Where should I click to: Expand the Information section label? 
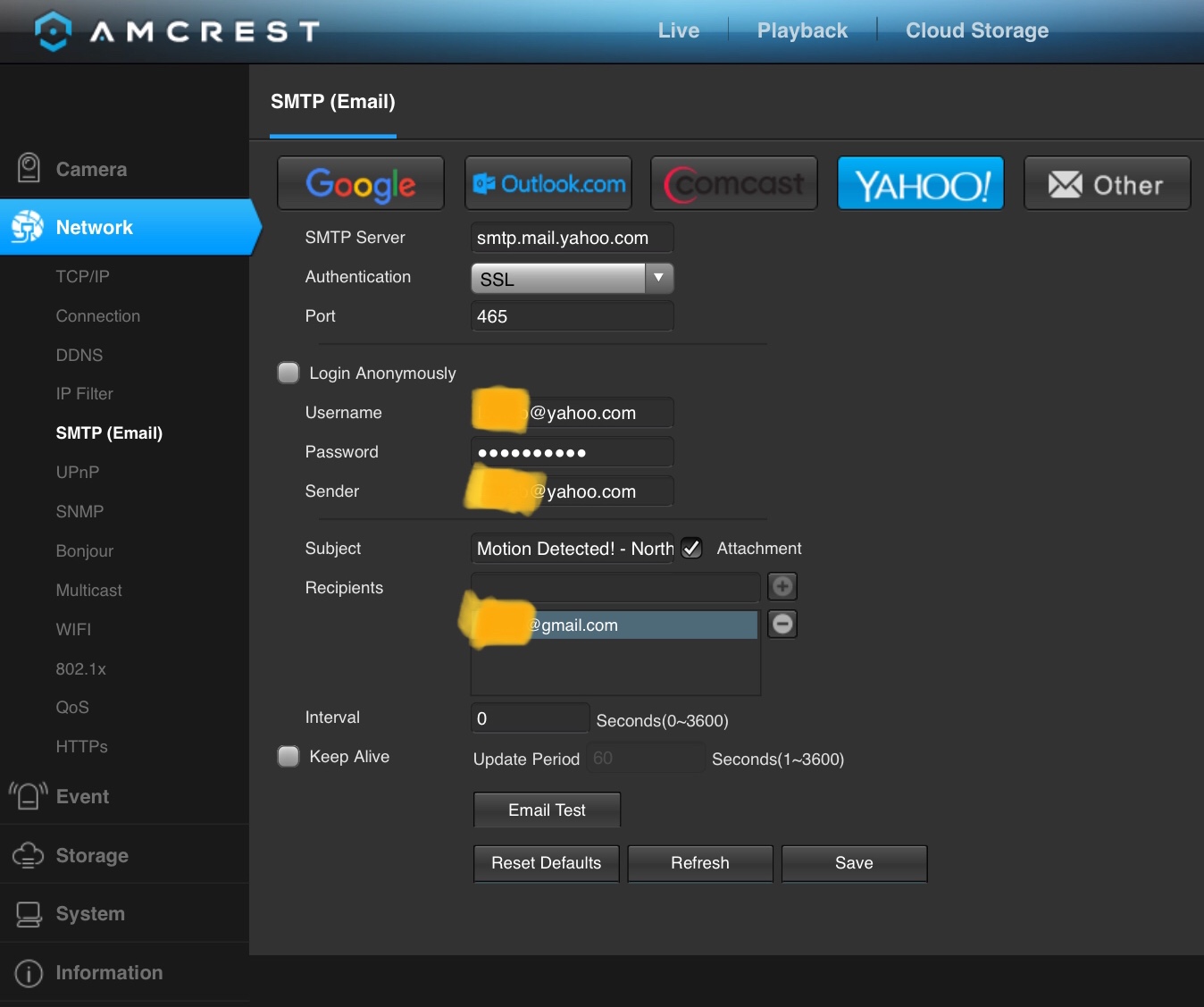pos(109,972)
